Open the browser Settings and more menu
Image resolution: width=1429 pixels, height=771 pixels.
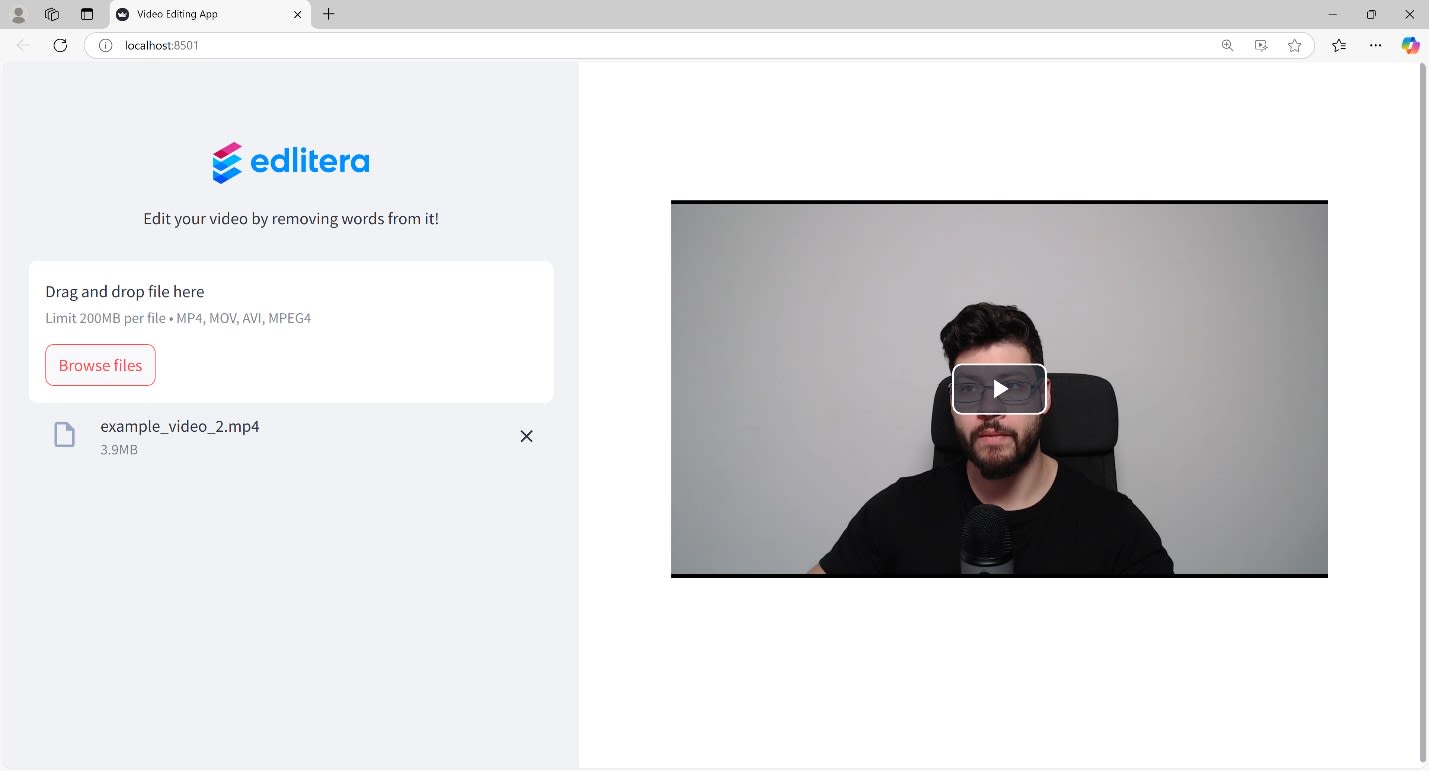tap(1376, 45)
